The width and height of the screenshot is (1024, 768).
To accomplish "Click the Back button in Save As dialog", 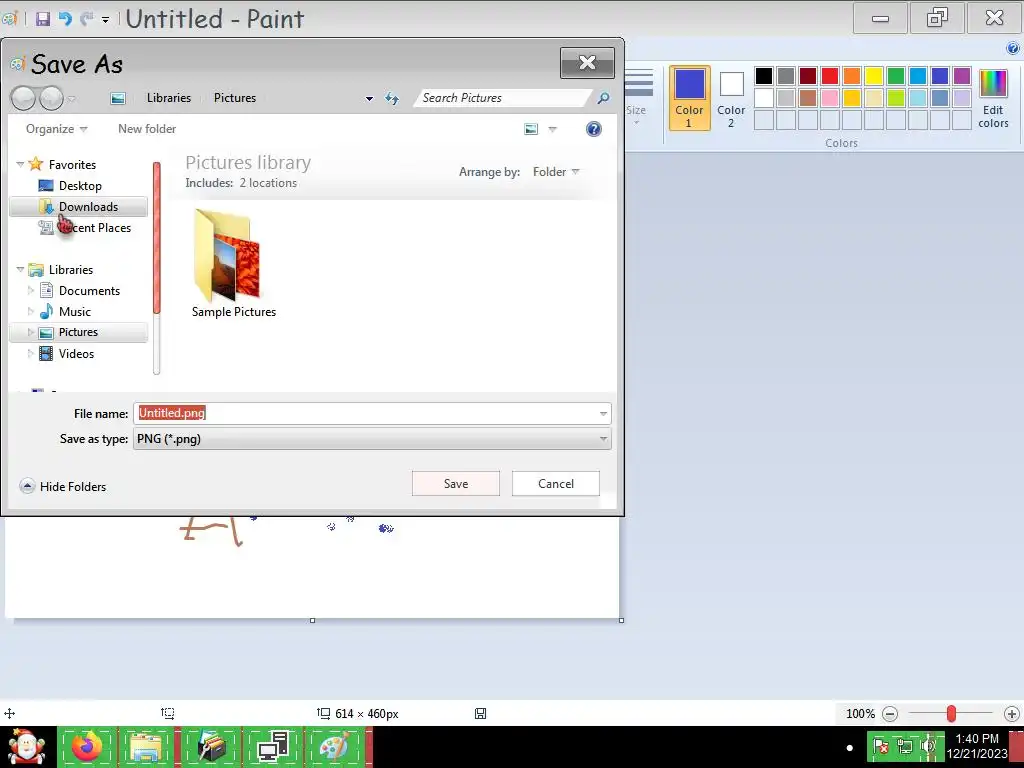I will tap(24, 99).
